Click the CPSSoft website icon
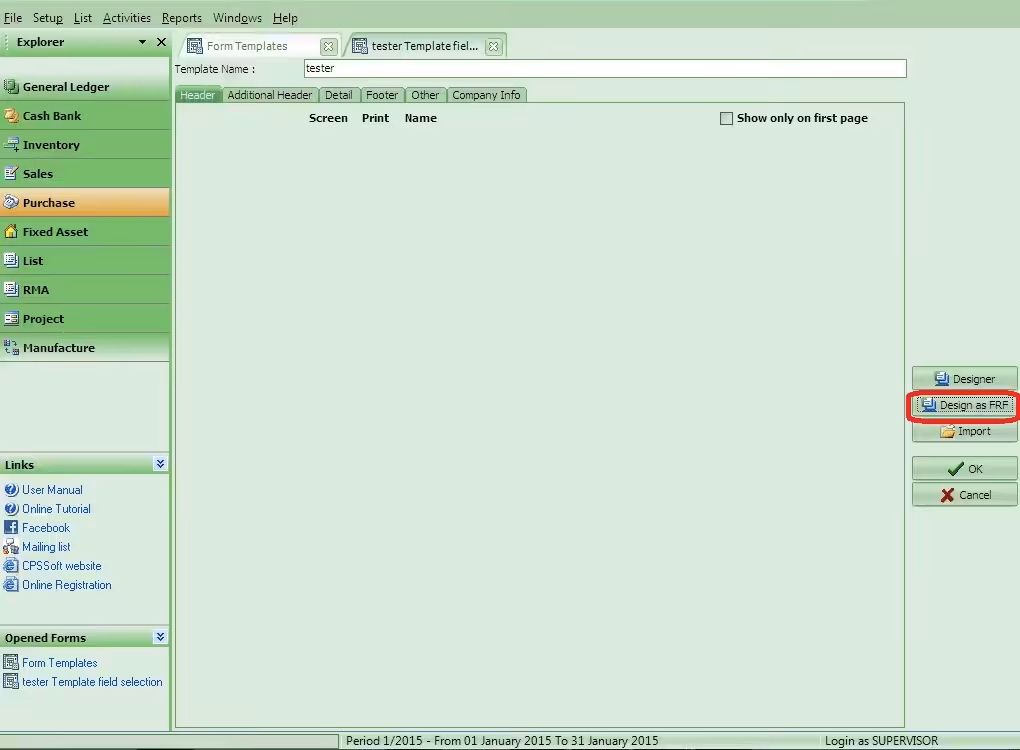Viewport: 1020px width, 750px height. pyautogui.click(x=11, y=566)
